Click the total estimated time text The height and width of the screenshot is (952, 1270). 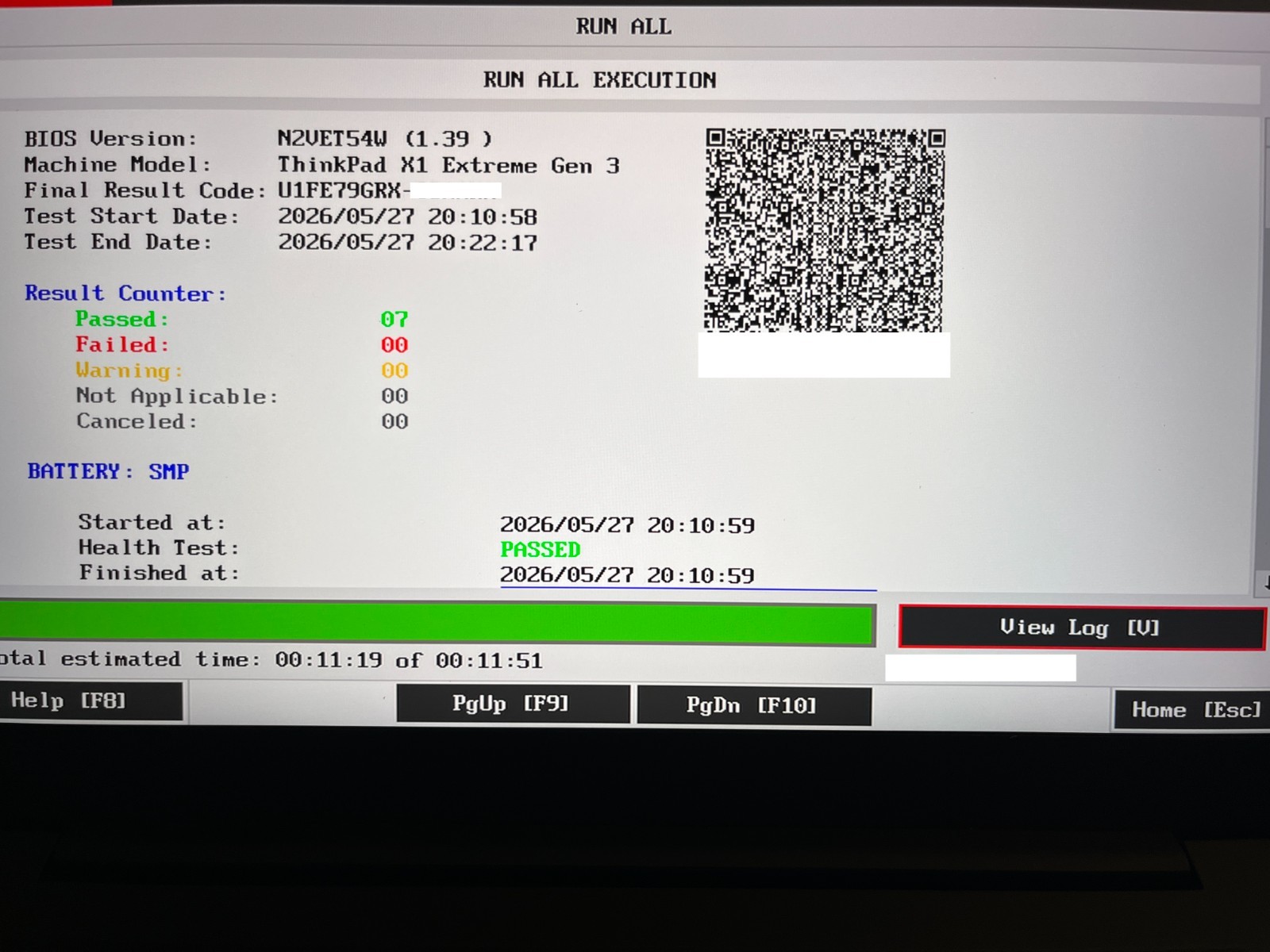click(x=271, y=660)
